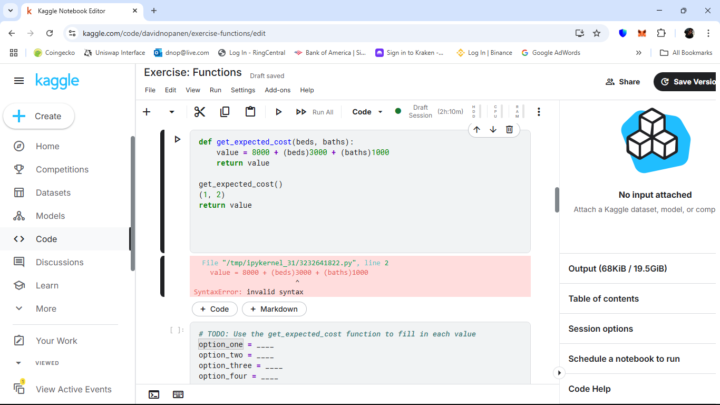Cut the selected cell with scissors icon

tap(199, 112)
